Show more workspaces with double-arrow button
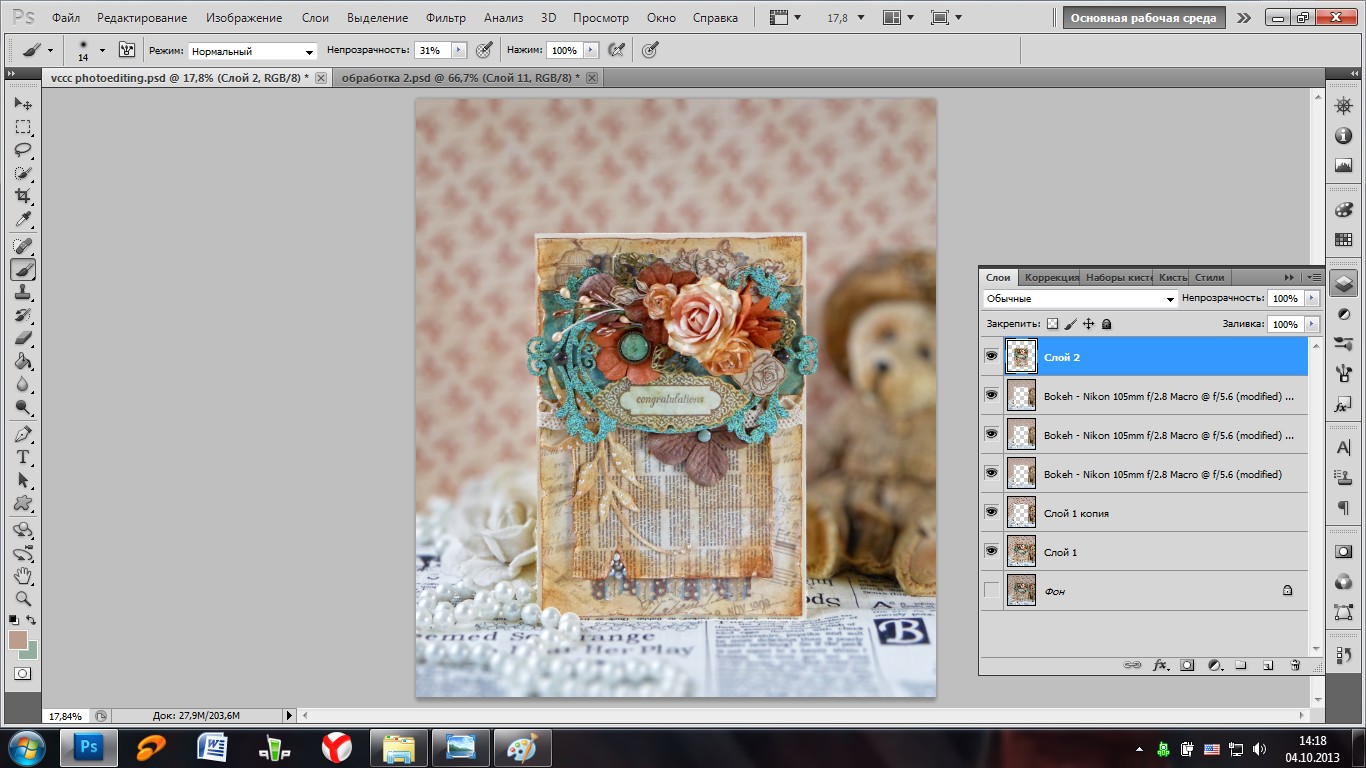The width and height of the screenshot is (1366, 768). tap(1243, 18)
